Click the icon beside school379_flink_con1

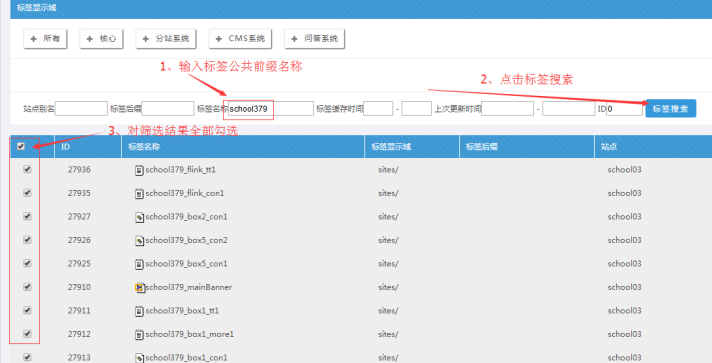coord(139,194)
